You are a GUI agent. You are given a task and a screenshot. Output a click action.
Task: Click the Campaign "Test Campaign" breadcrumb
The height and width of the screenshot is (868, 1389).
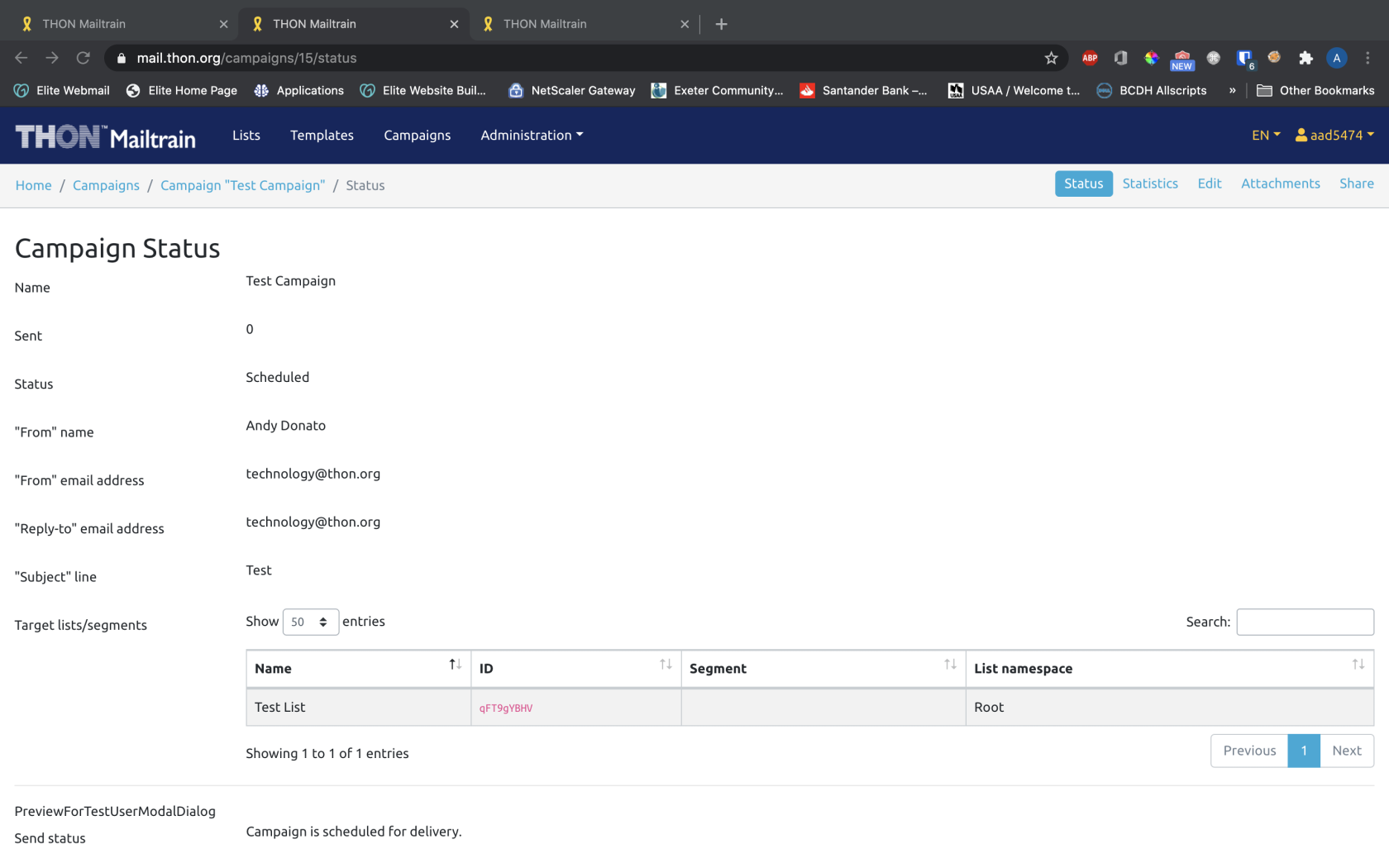(242, 185)
